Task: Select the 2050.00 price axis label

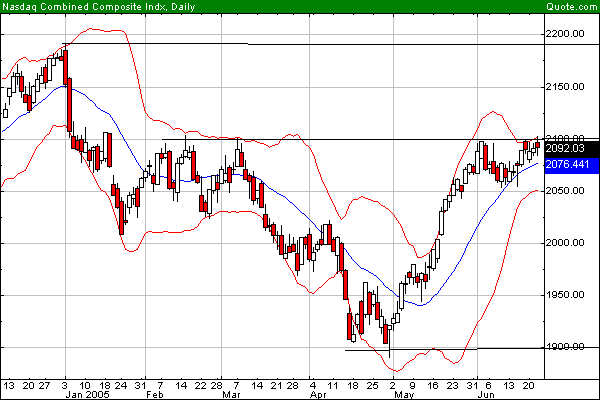Action: 565,191
